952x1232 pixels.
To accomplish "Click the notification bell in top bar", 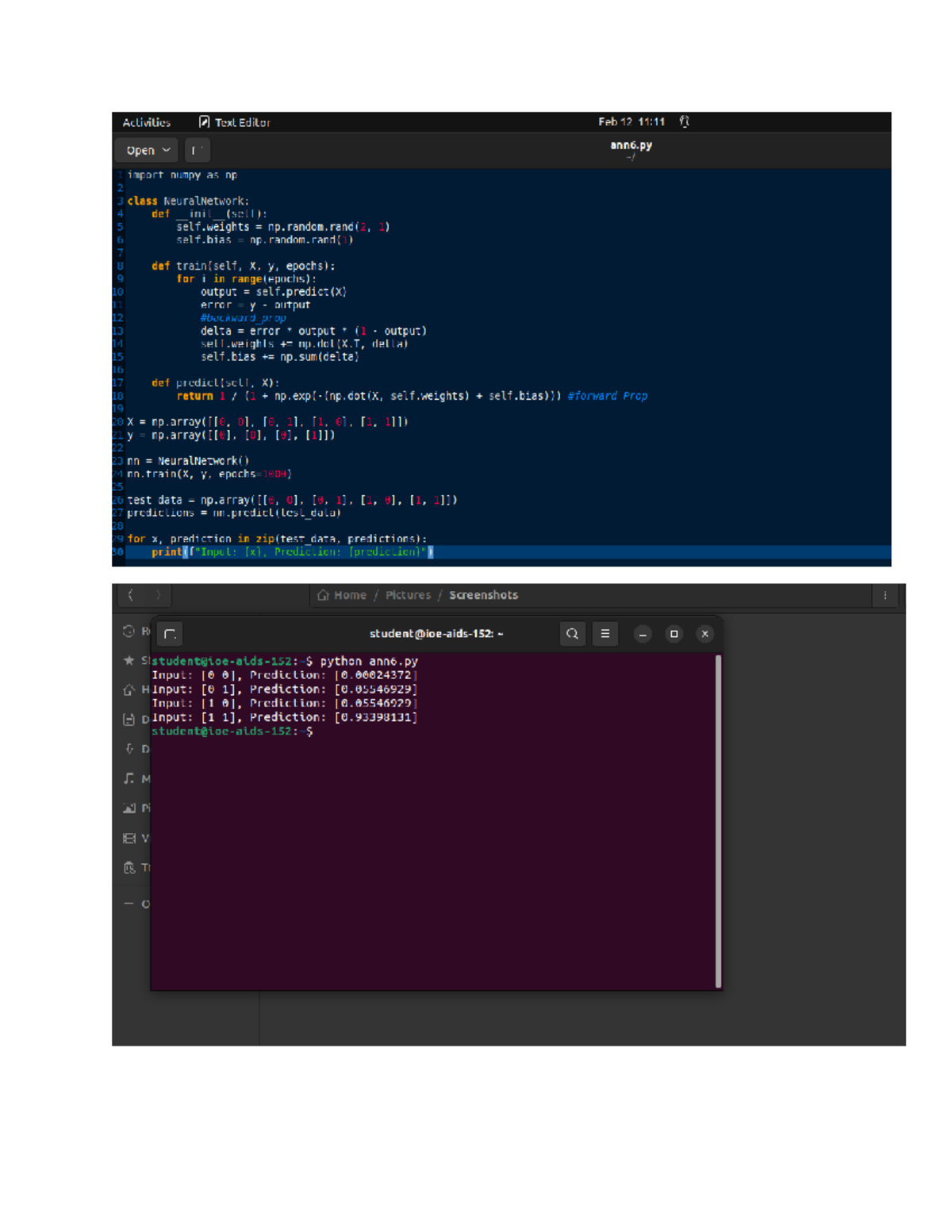I will tap(684, 121).
